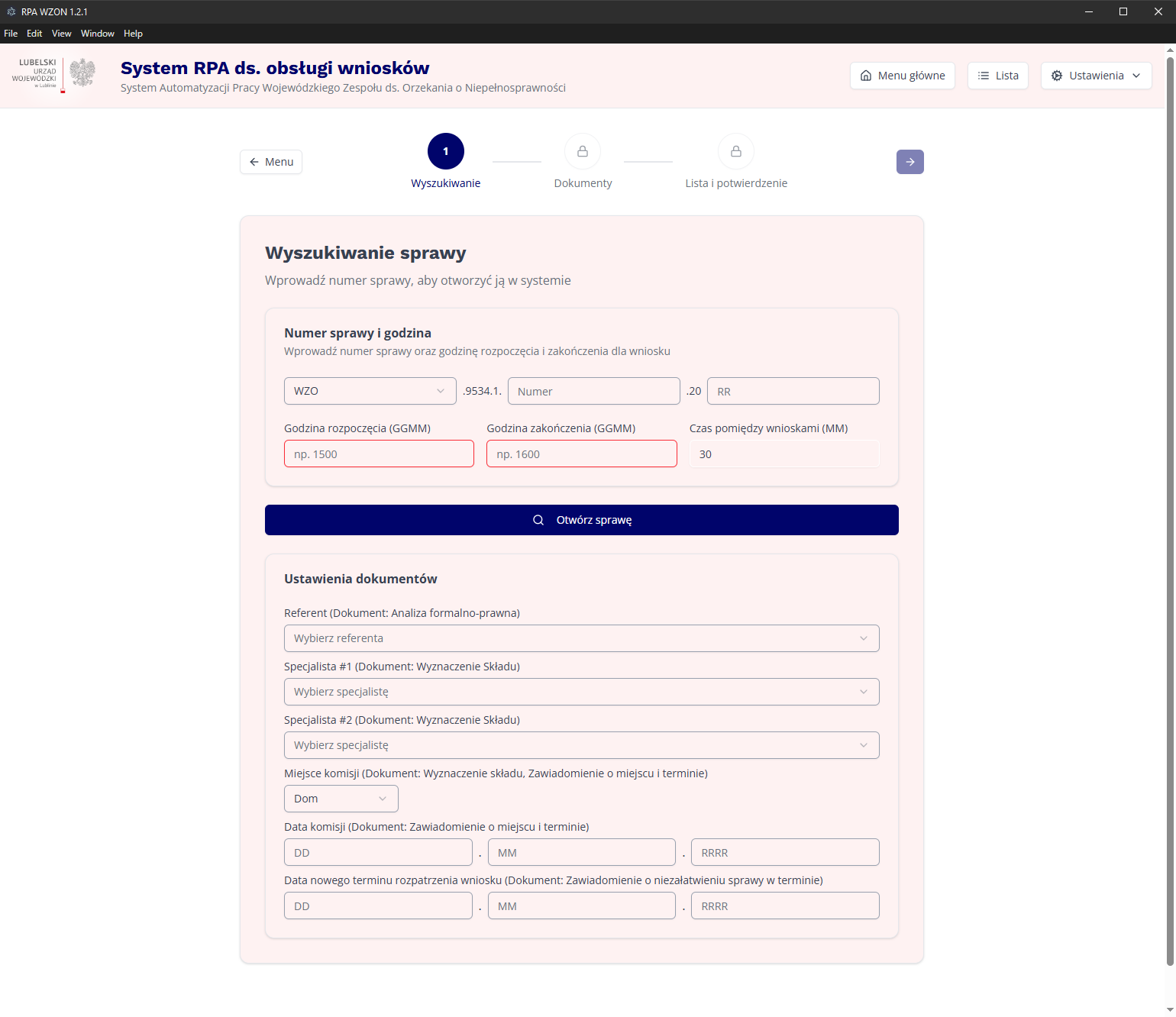Open the WZO prefix dropdown
The height and width of the screenshot is (1017, 1176).
point(370,390)
